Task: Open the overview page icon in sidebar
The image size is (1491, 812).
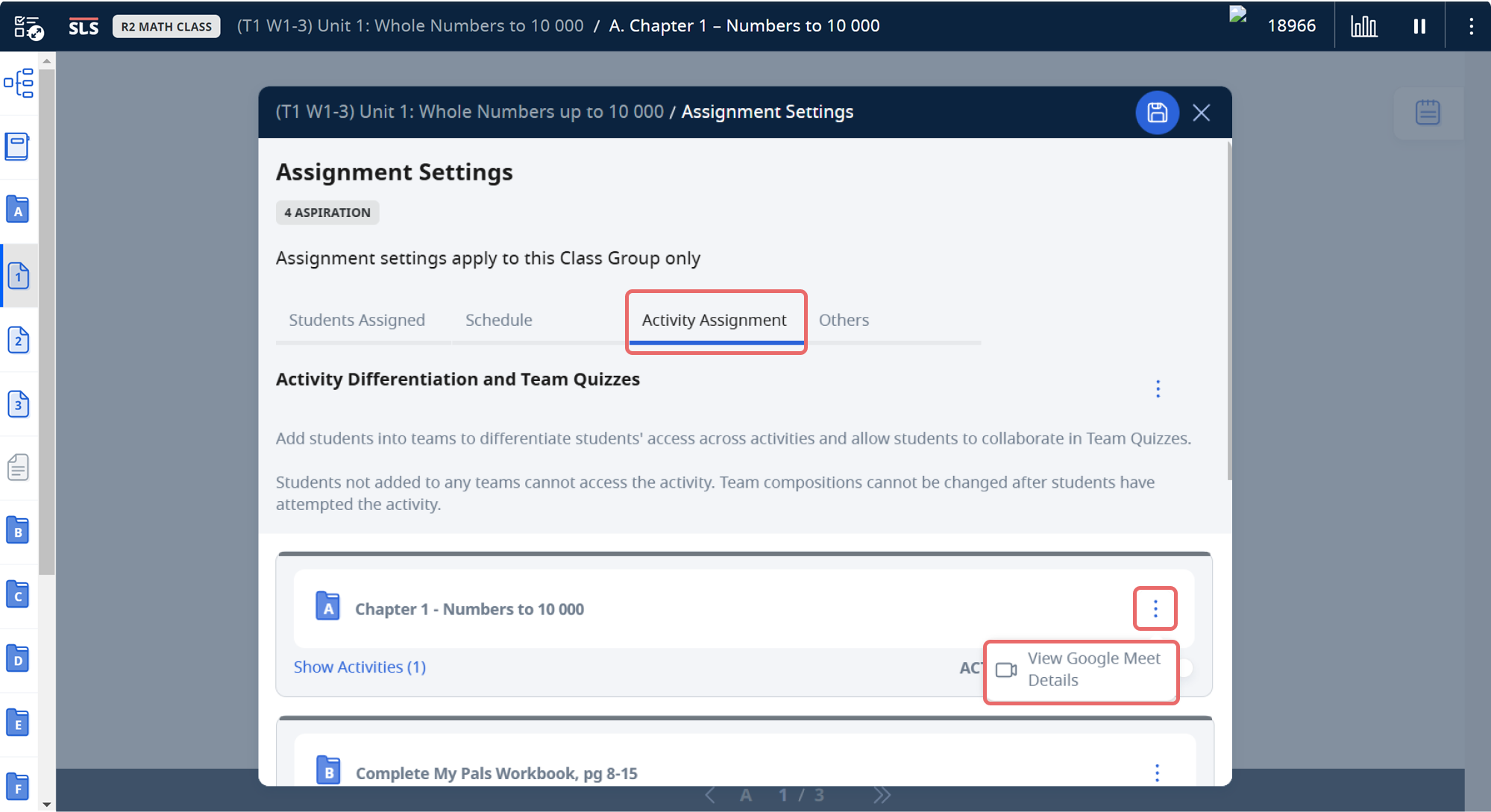Action: click(17, 146)
